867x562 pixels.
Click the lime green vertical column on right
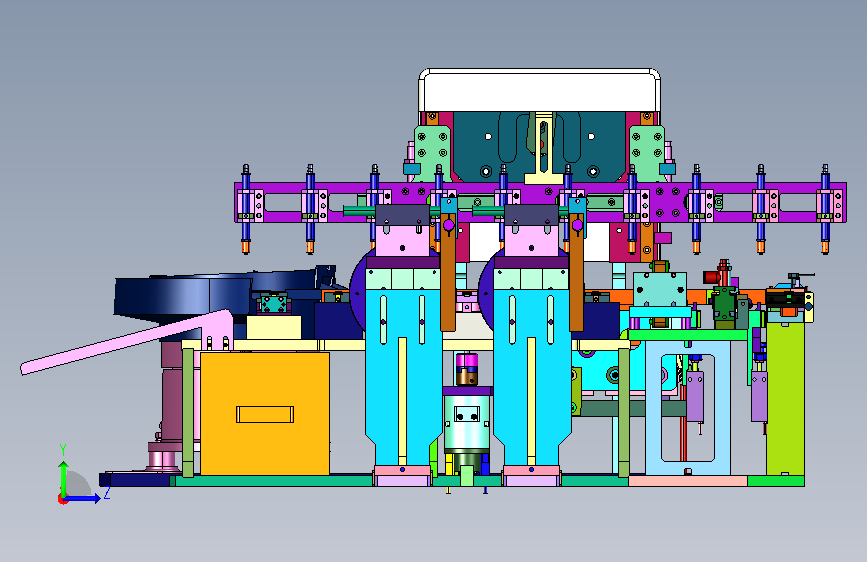(x=785, y=398)
